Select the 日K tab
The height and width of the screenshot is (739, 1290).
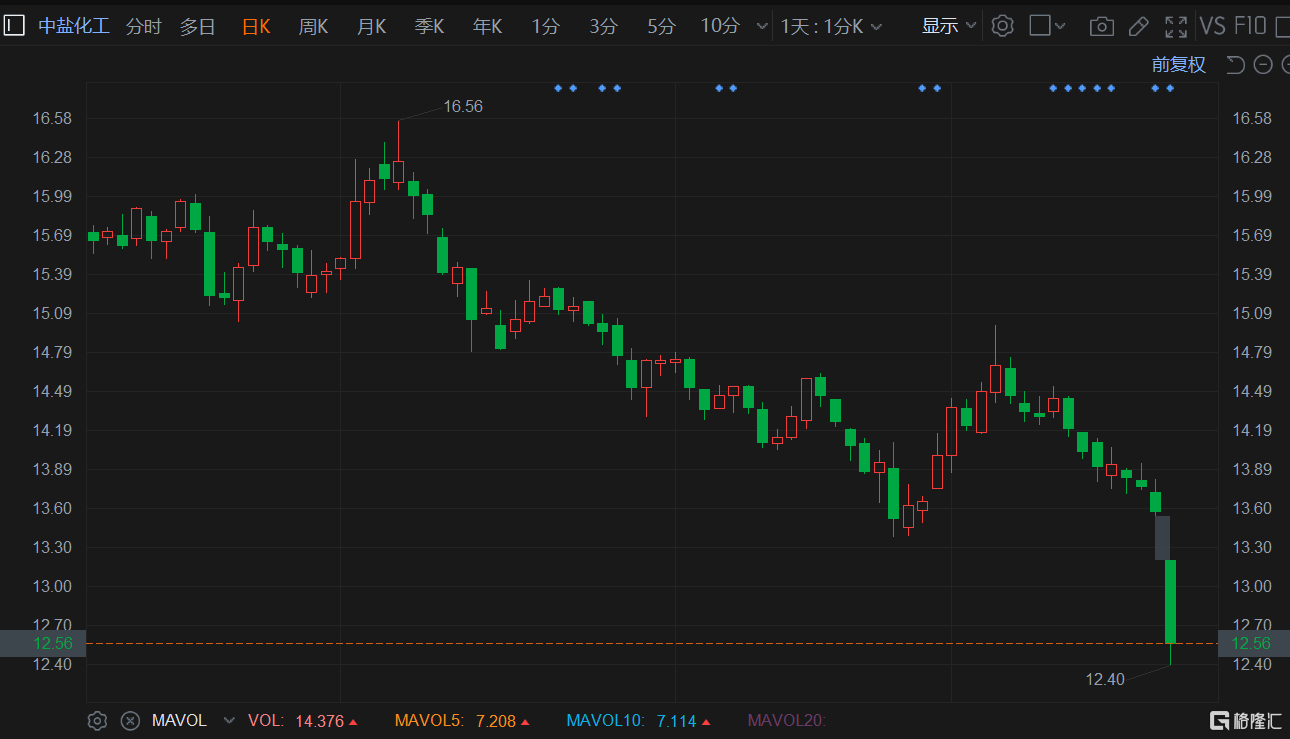(256, 27)
